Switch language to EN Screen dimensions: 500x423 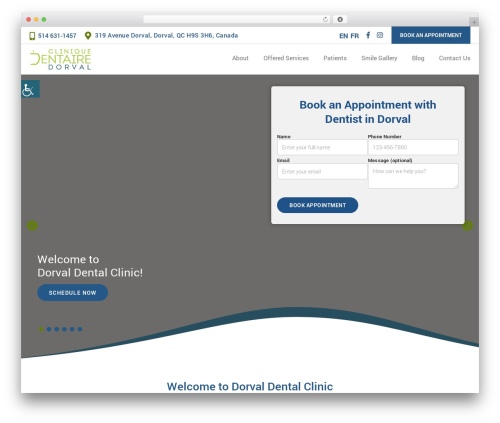344,36
